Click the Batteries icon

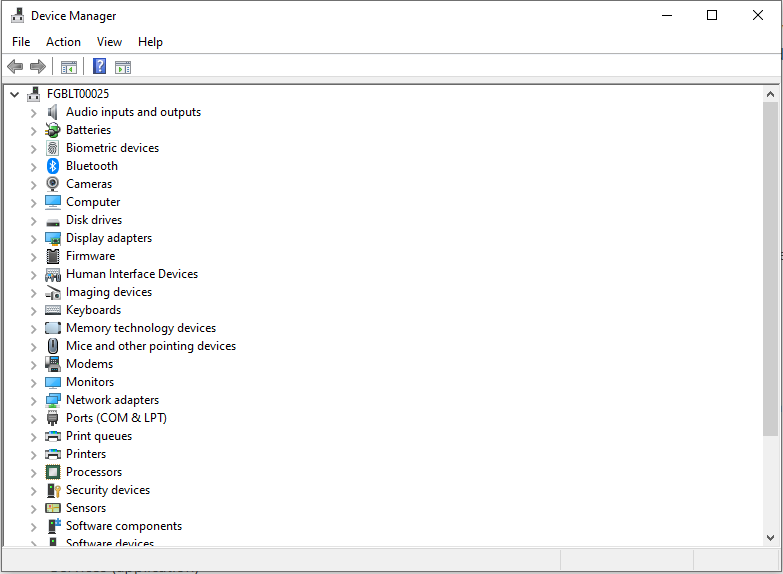point(52,130)
